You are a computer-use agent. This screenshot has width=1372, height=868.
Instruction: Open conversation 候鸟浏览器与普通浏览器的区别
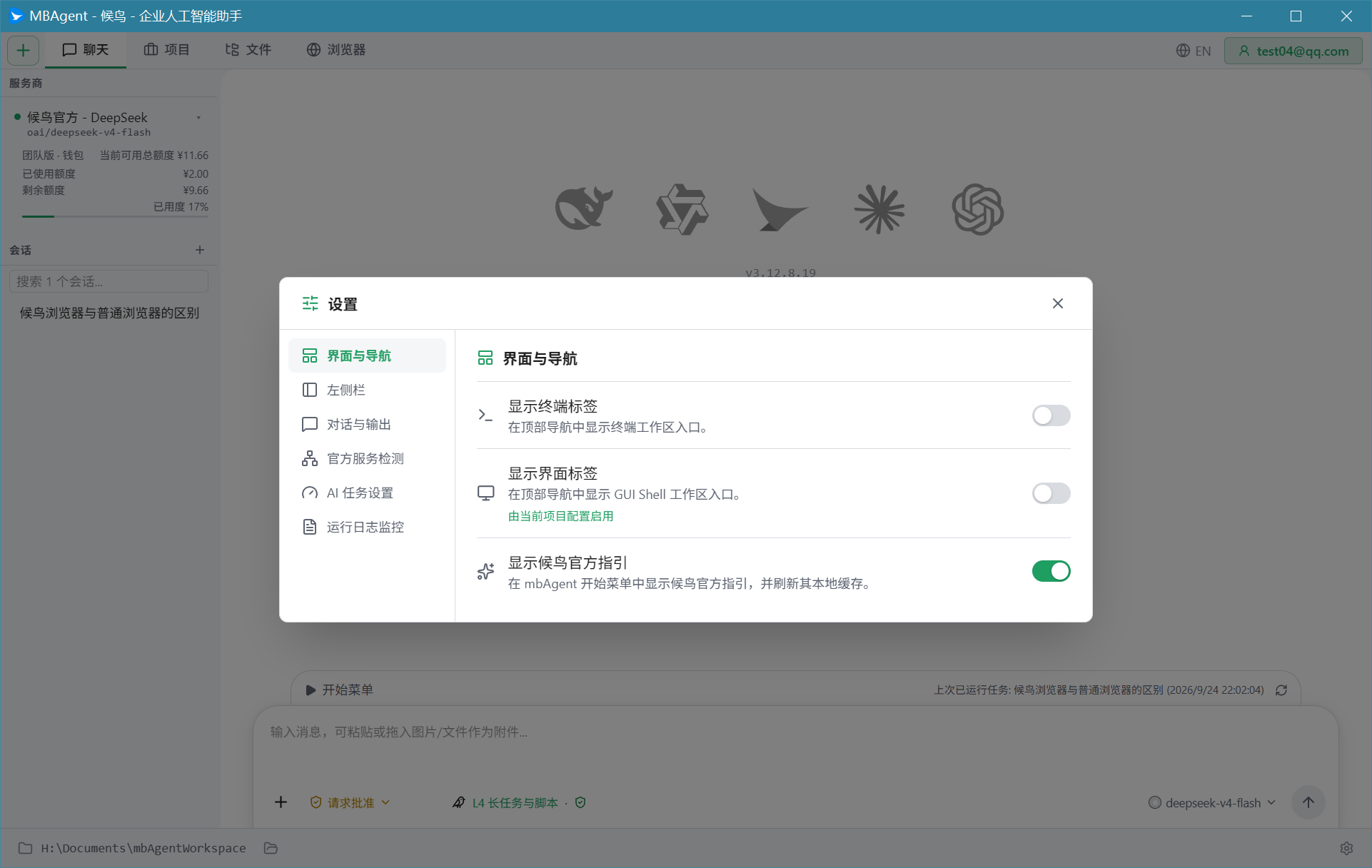point(109,313)
